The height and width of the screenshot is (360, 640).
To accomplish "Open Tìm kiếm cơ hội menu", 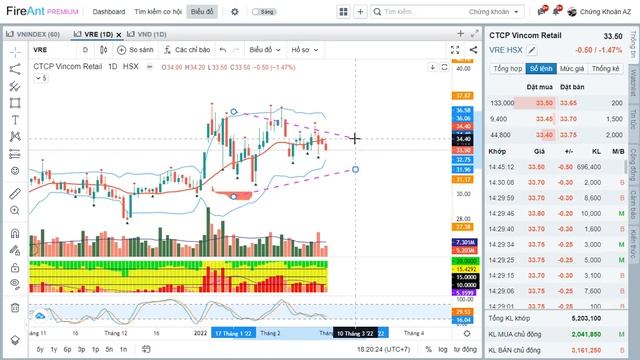I will [158, 11].
